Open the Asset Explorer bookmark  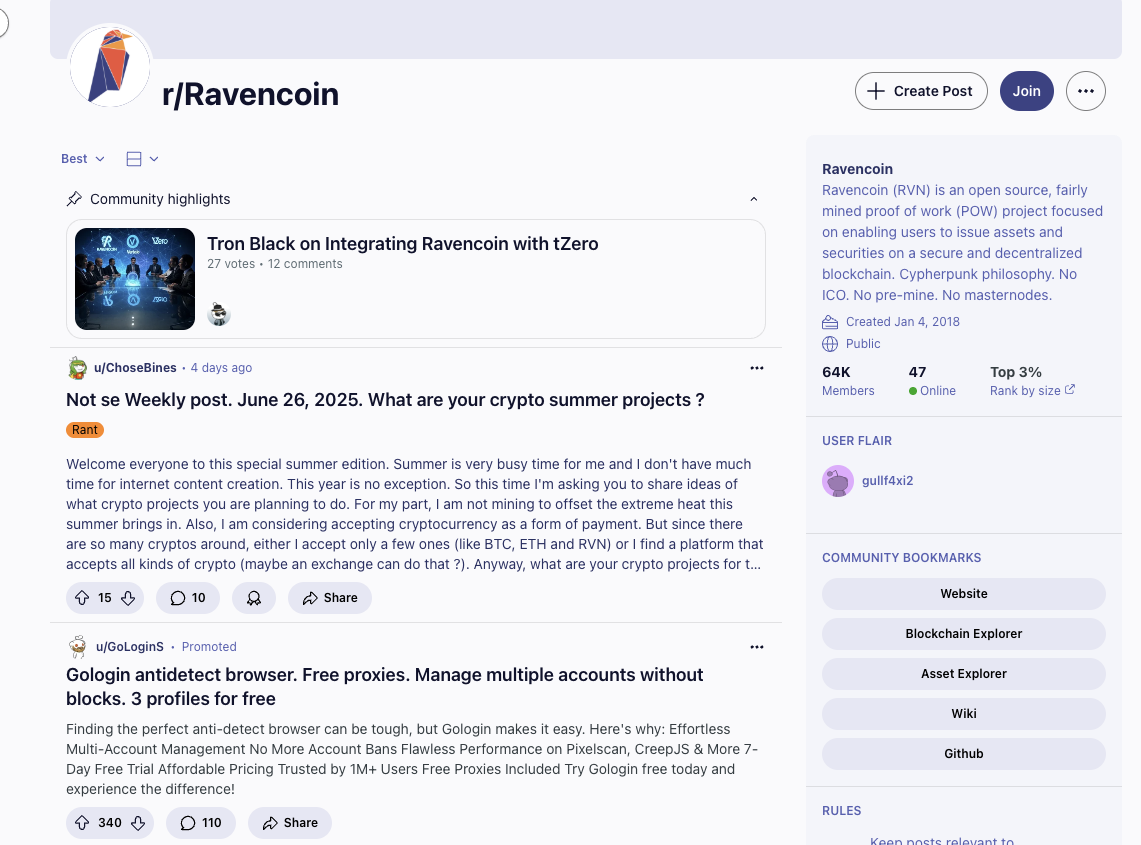[x=963, y=674]
